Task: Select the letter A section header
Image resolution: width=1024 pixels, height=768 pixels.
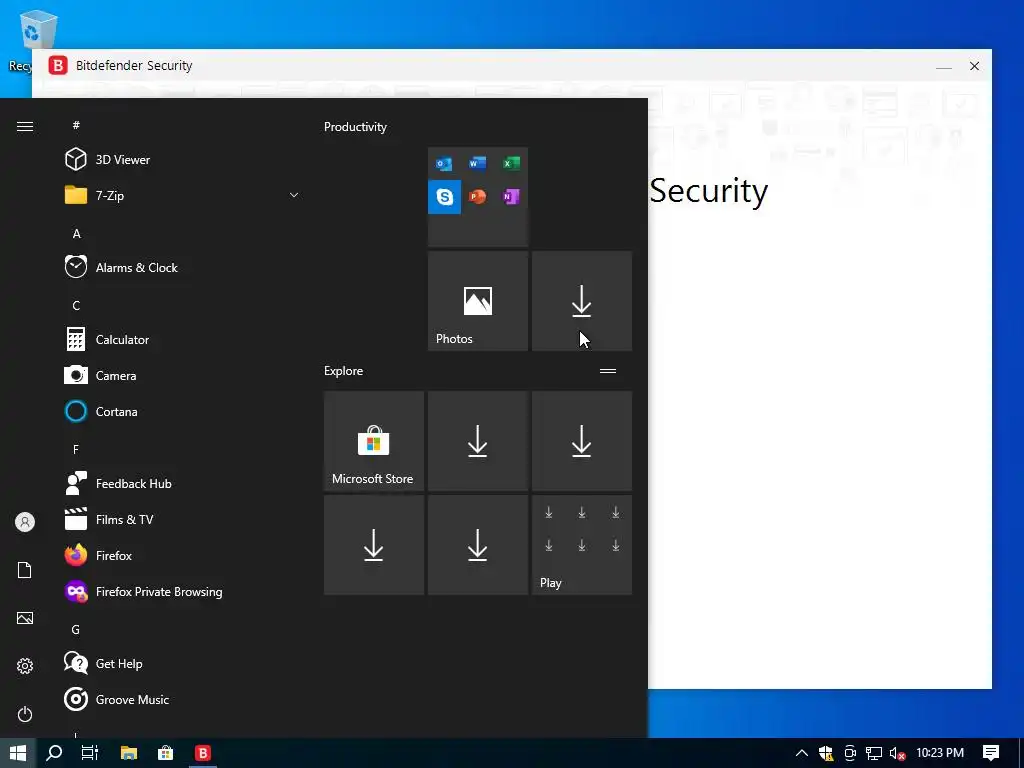Action: pos(76,233)
